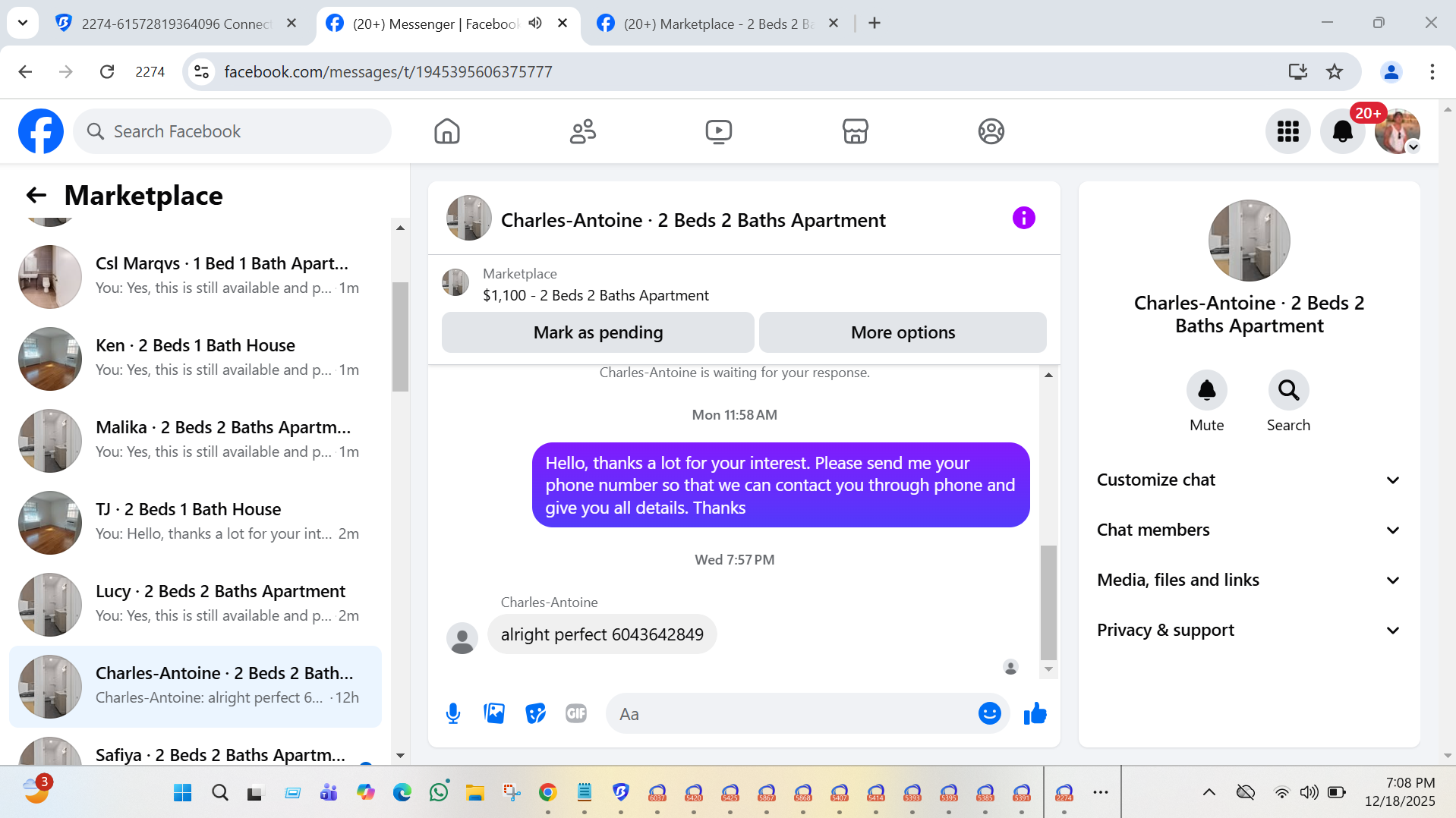
Task: Open TJ 2 Beds 1 Bath House conversation
Action: tap(195, 522)
